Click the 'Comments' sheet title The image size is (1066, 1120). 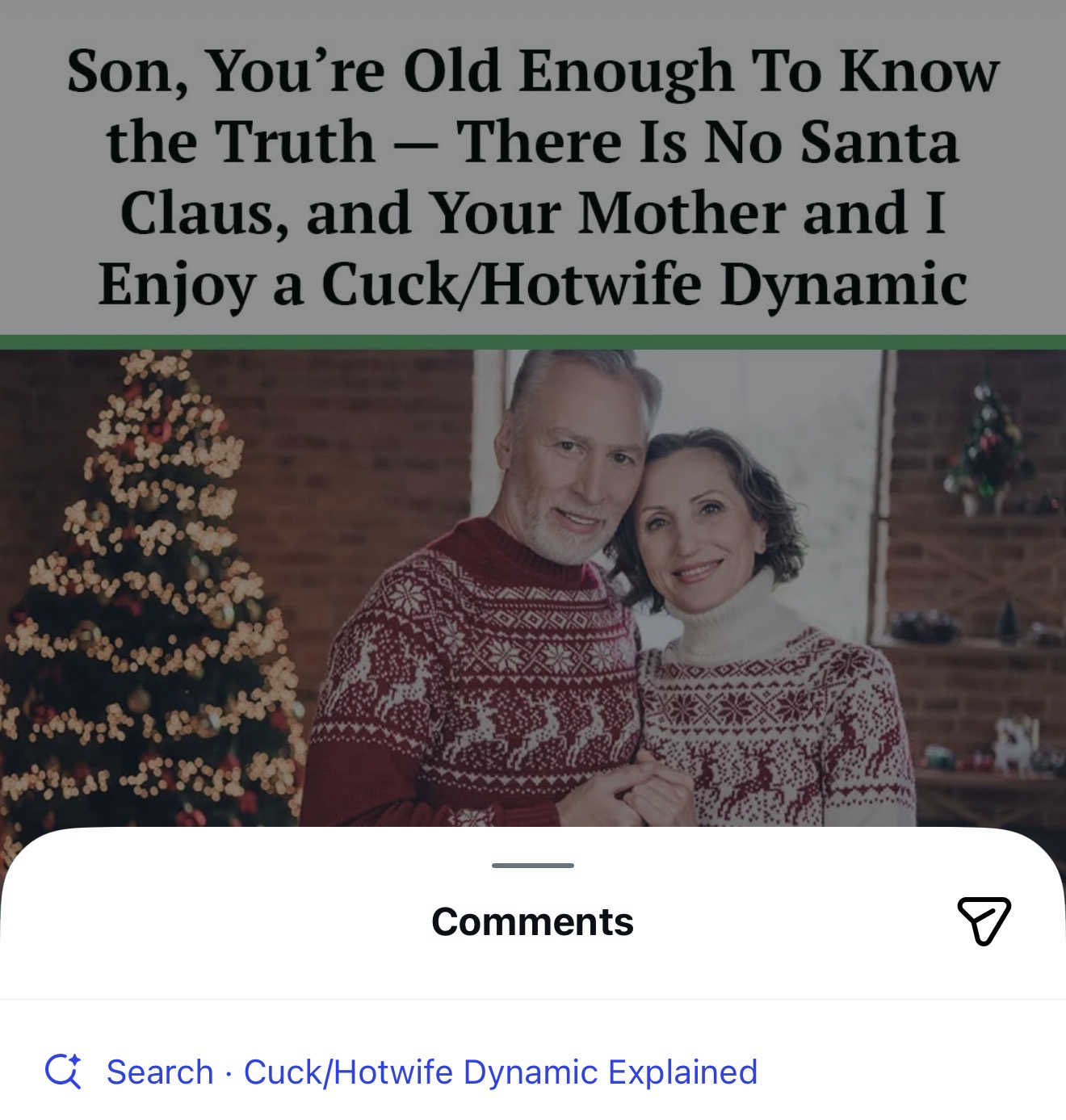point(532,921)
